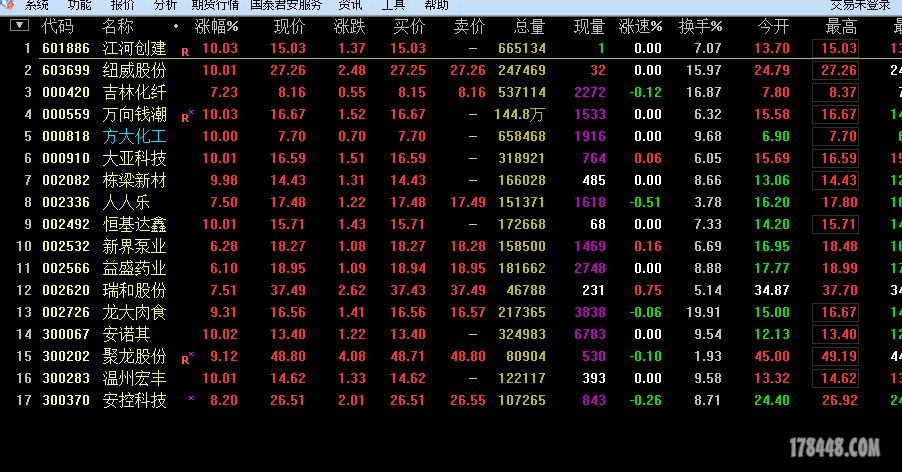Click the R marker on 聚龙股份 row
The width and height of the screenshot is (902, 472).
coord(185,360)
